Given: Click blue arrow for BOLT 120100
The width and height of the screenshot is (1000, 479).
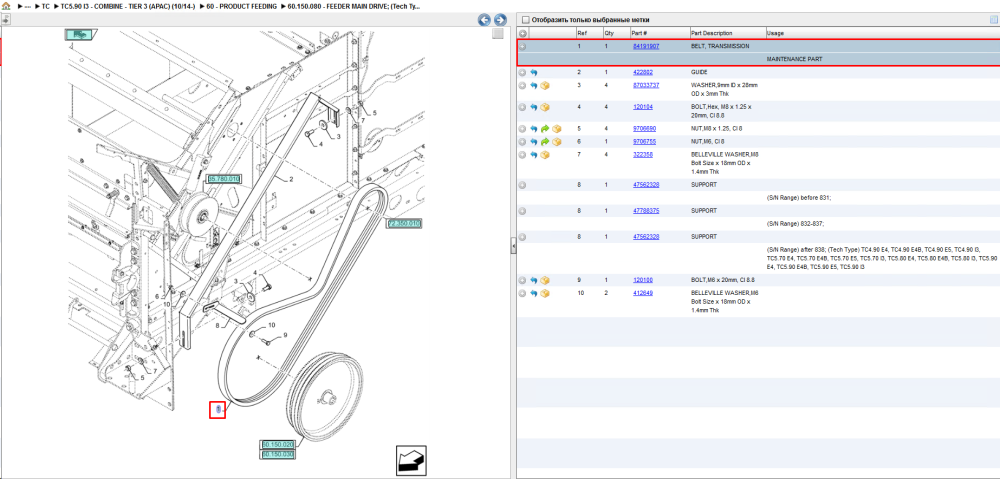Looking at the screenshot, I should point(534,281).
